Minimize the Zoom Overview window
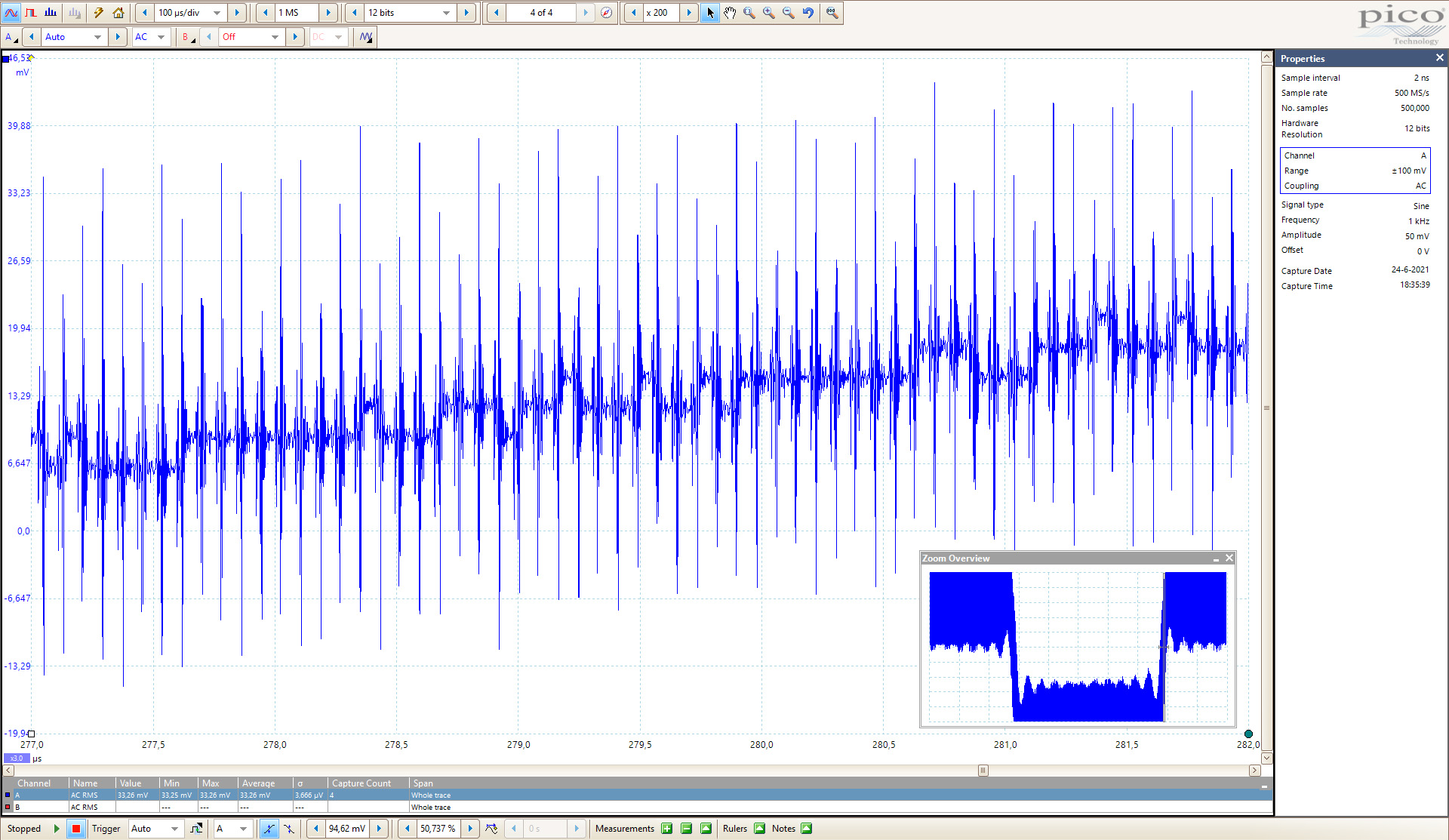 [1216, 558]
